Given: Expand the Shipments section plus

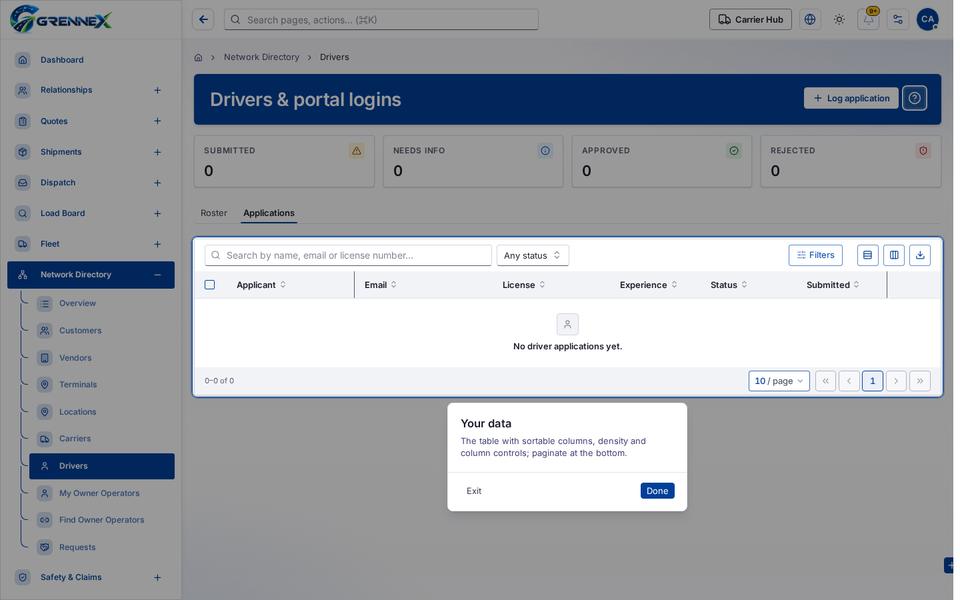Looking at the screenshot, I should click(157, 152).
